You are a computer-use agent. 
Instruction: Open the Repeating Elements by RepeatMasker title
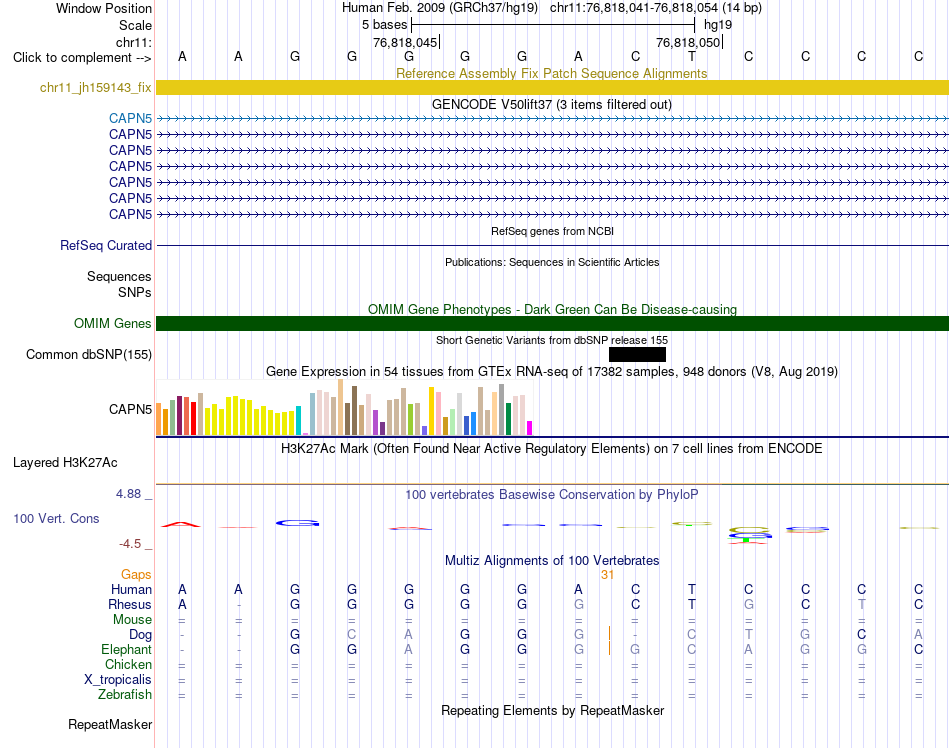[552, 710]
